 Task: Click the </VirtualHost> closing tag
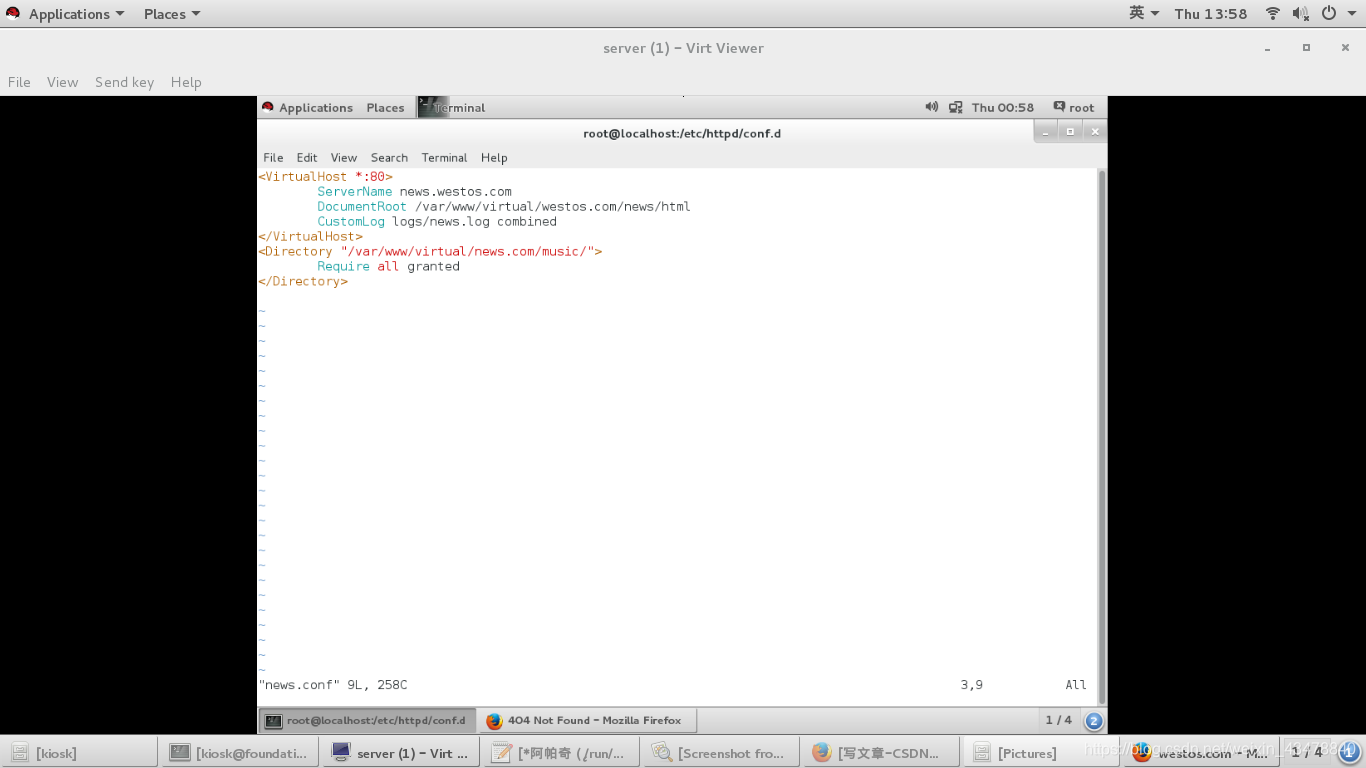coord(311,237)
